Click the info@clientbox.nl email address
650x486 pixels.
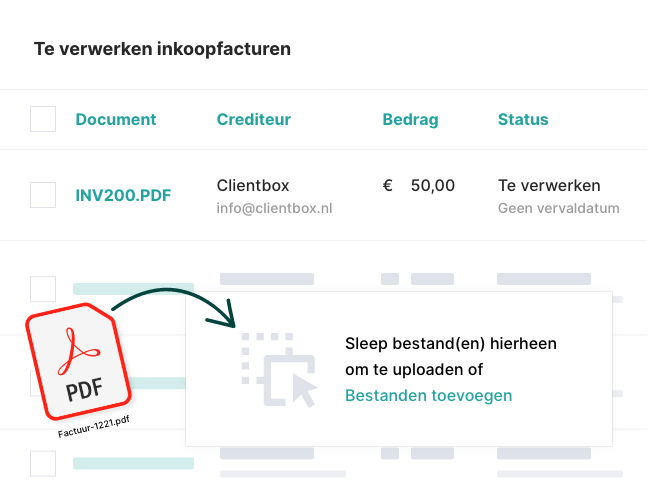pos(274,209)
